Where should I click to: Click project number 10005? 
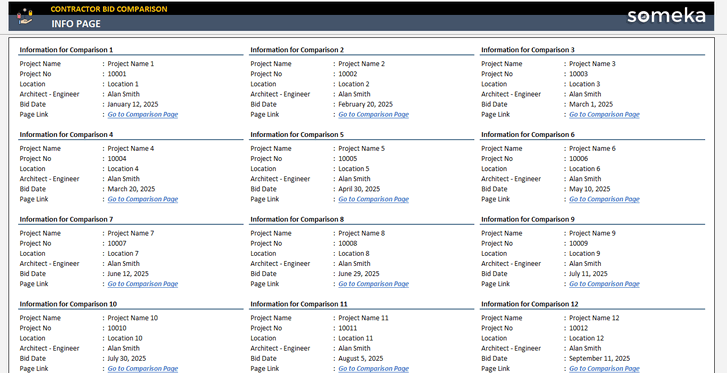tap(348, 159)
